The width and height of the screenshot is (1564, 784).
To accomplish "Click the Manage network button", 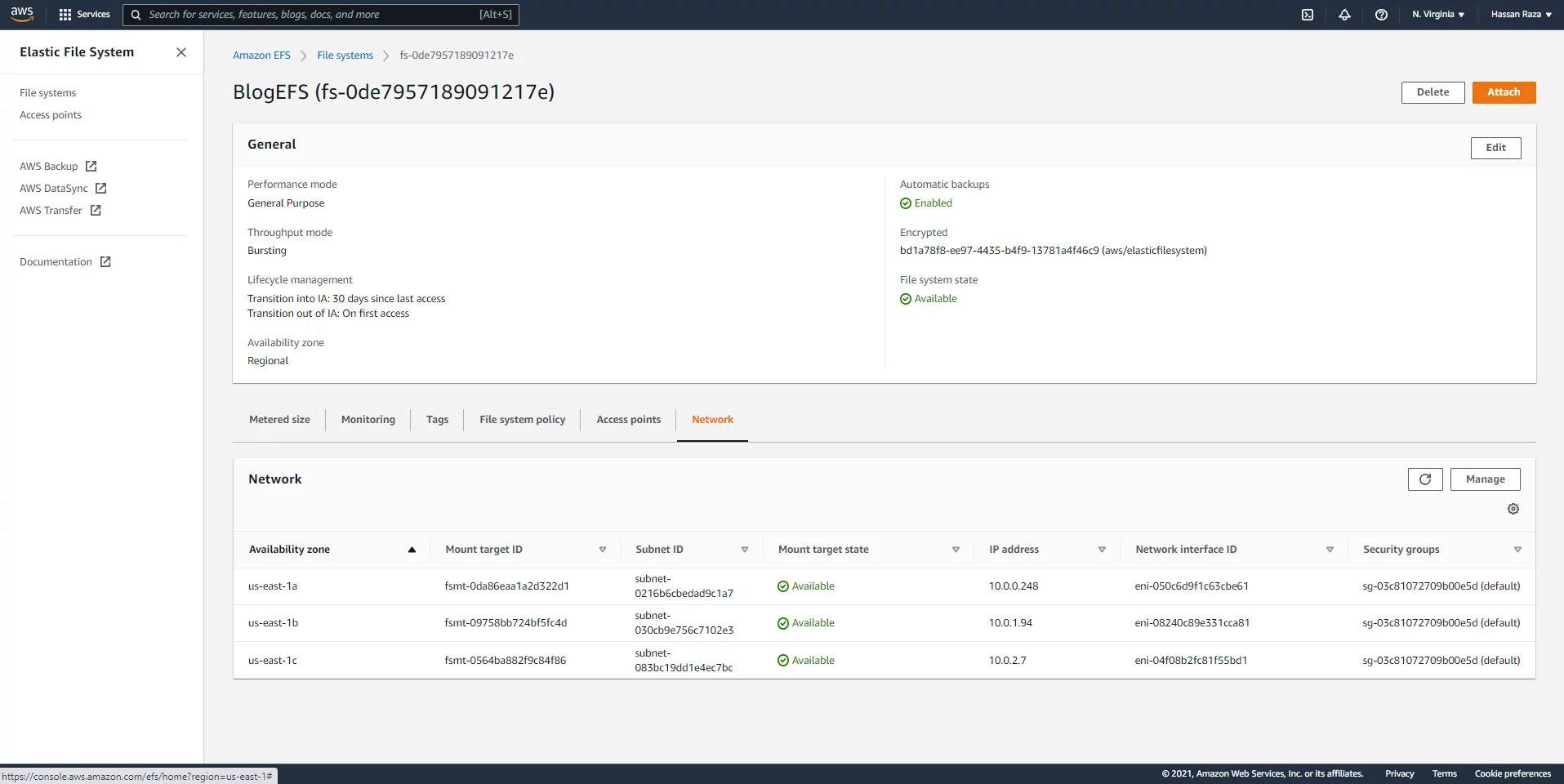I will [x=1485, y=479].
